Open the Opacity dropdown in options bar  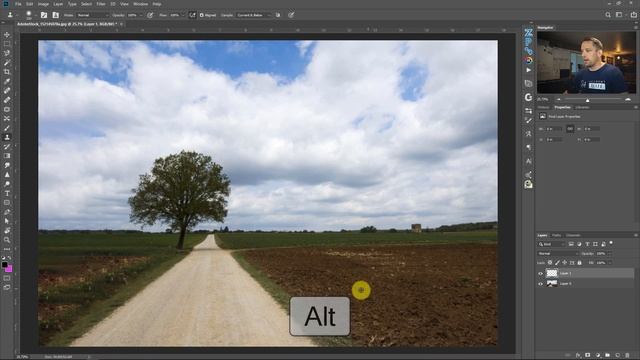point(141,15)
